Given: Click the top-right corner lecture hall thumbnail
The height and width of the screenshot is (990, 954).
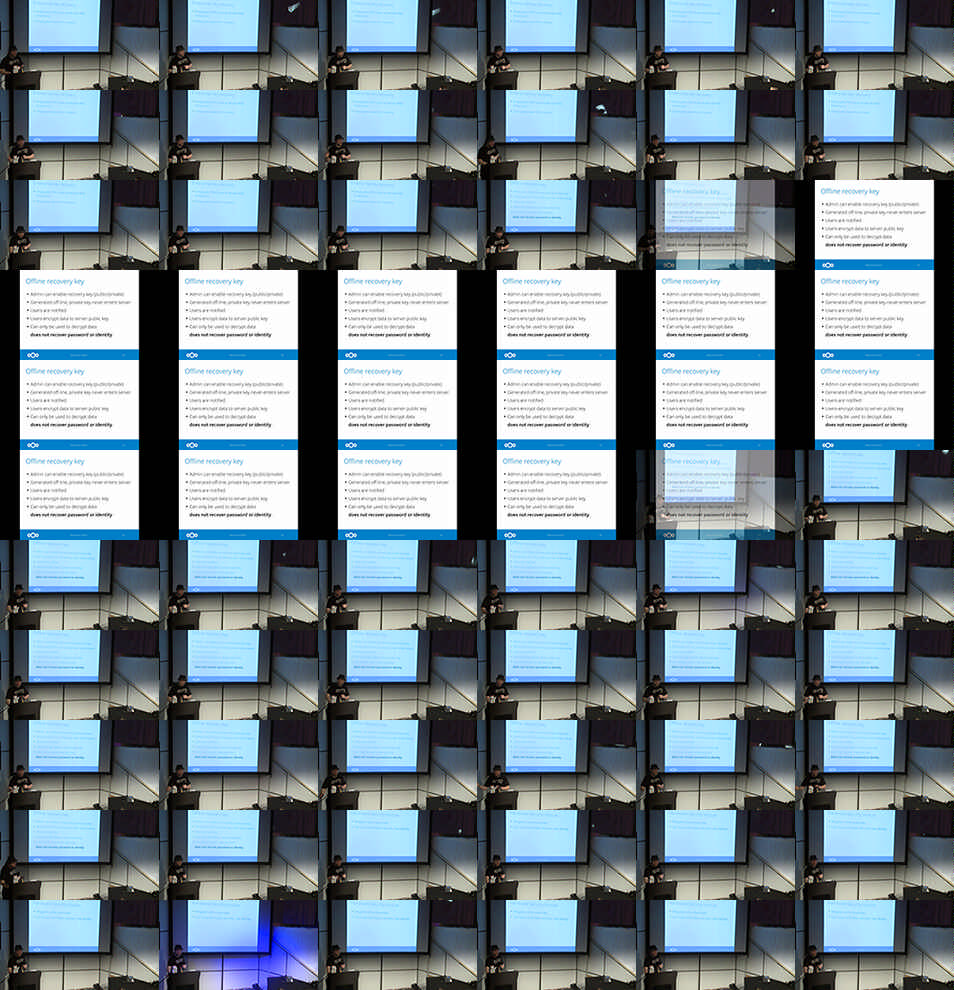Looking at the screenshot, I should [x=874, y=45].
